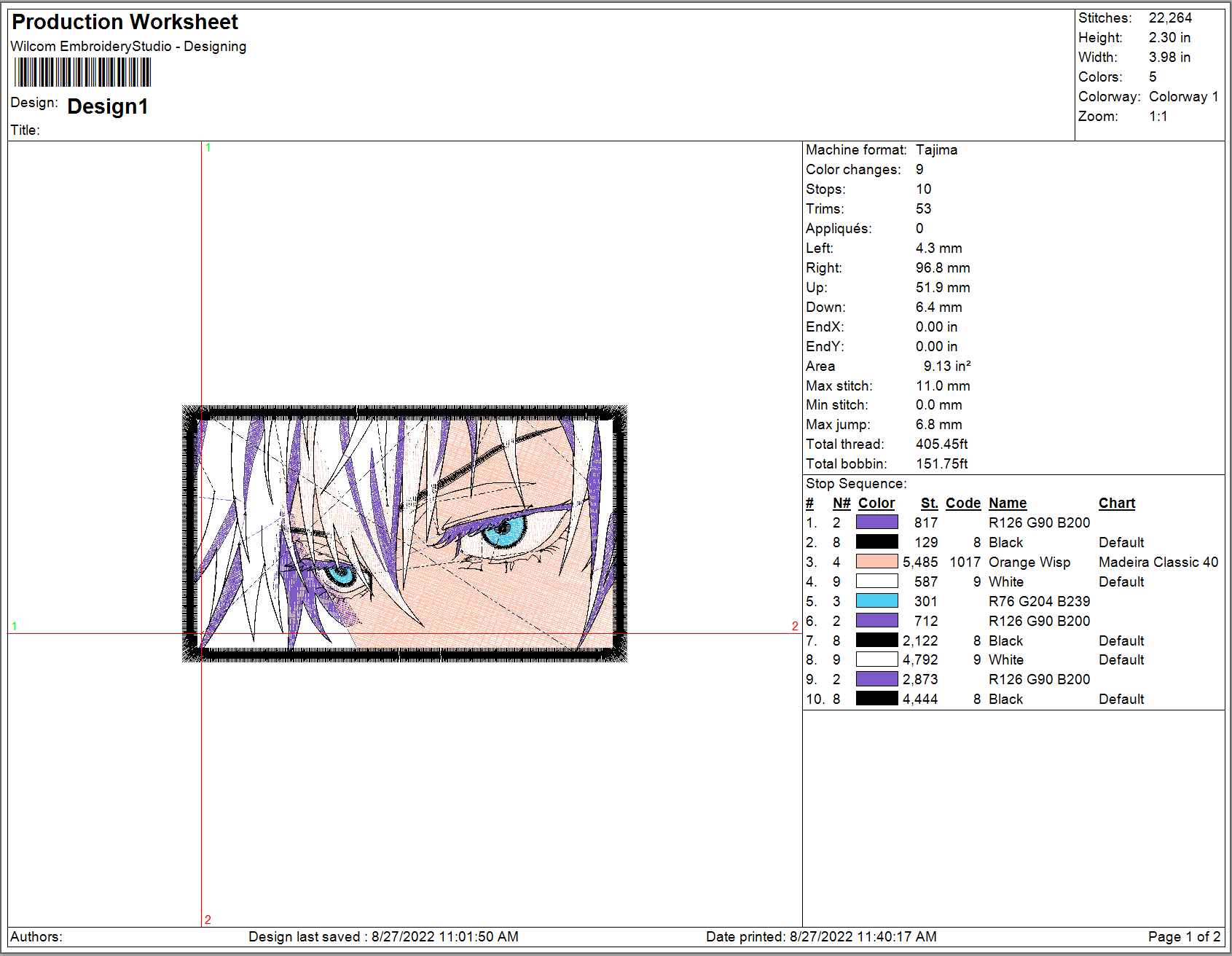Screen dimensions: 1232x956
Task: Click the Name column header
Action: pyautogui.click(x=1008, y=503)
